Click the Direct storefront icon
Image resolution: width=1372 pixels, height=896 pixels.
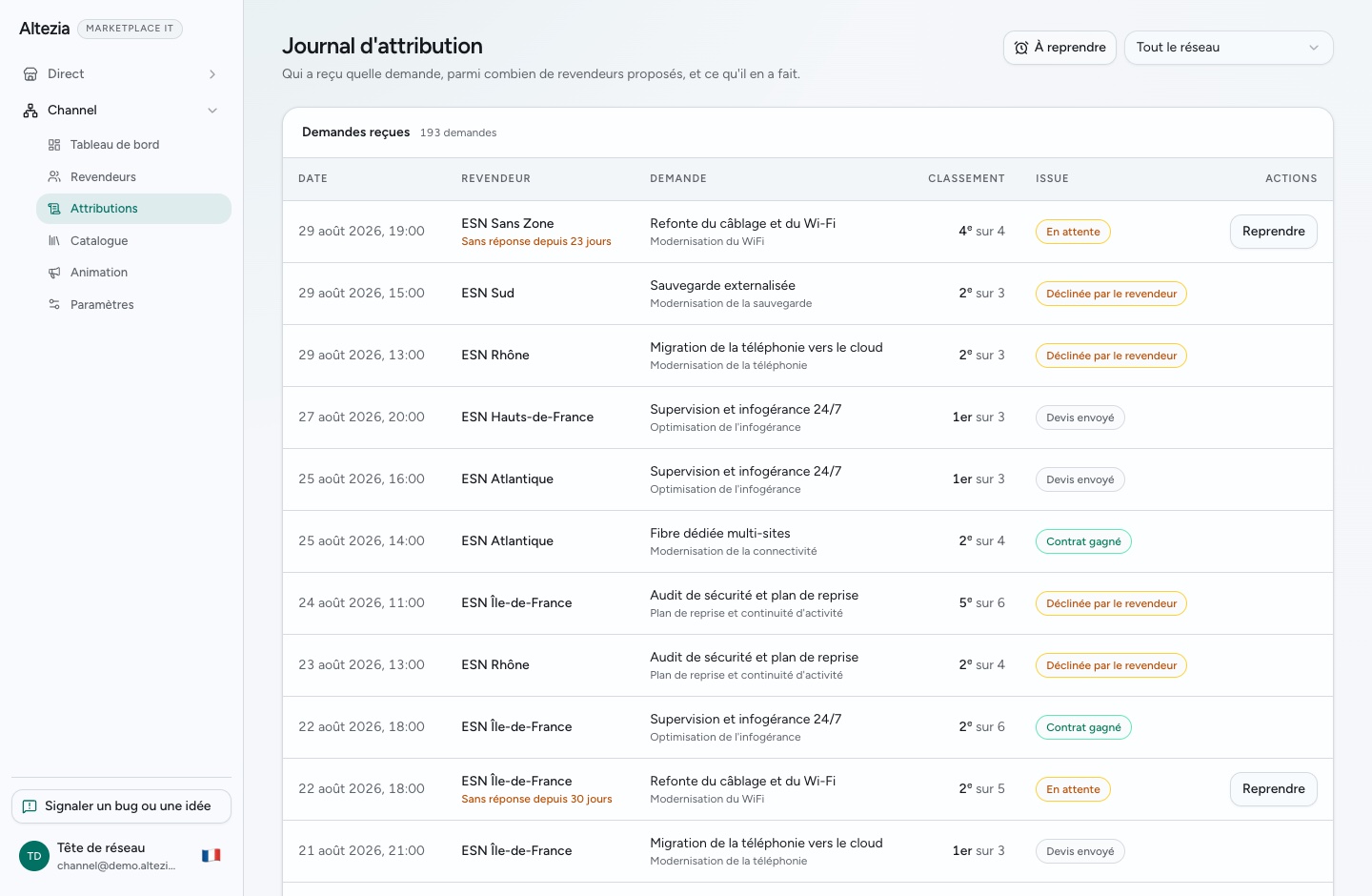30,74
